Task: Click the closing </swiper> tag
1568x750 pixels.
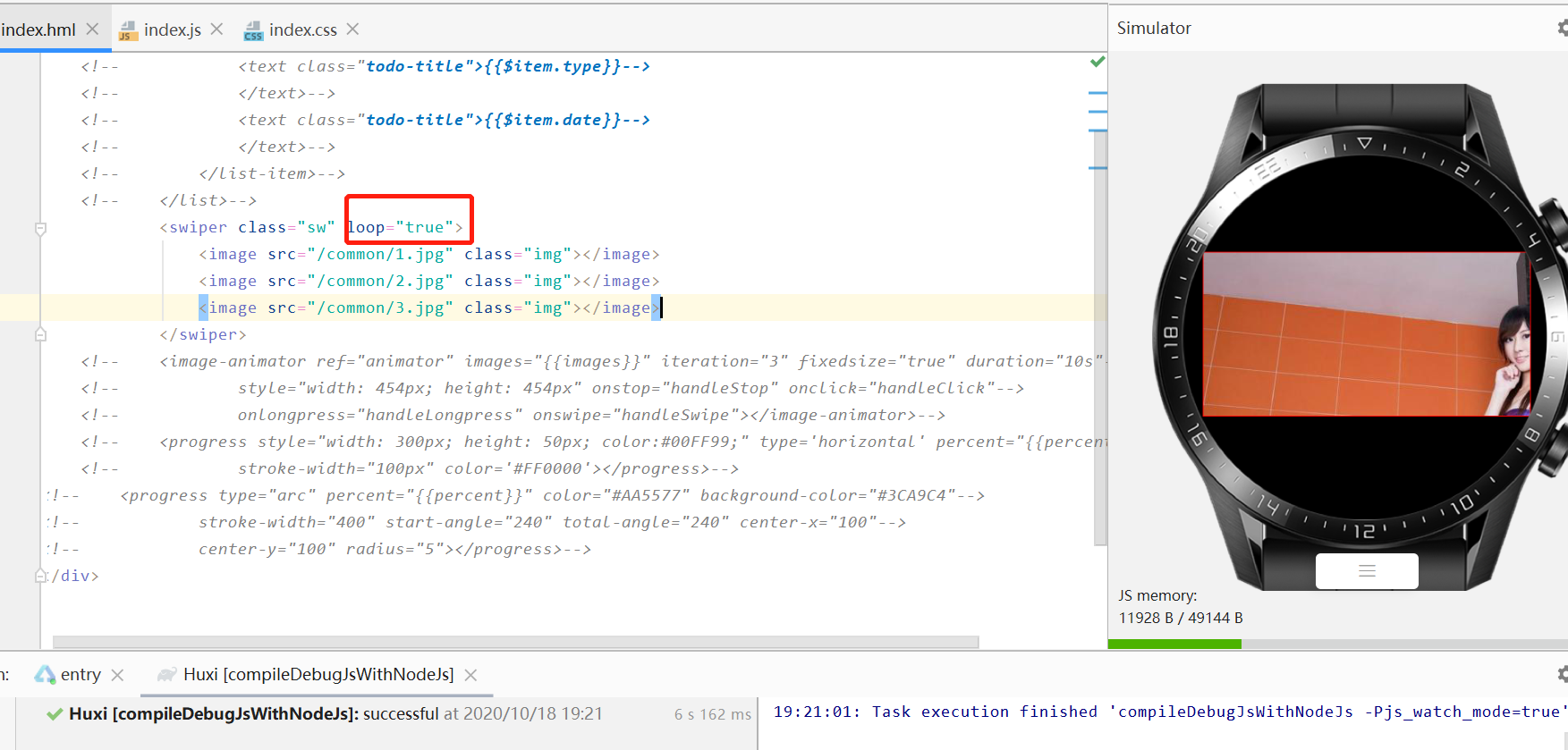Action: click(203, 334)
